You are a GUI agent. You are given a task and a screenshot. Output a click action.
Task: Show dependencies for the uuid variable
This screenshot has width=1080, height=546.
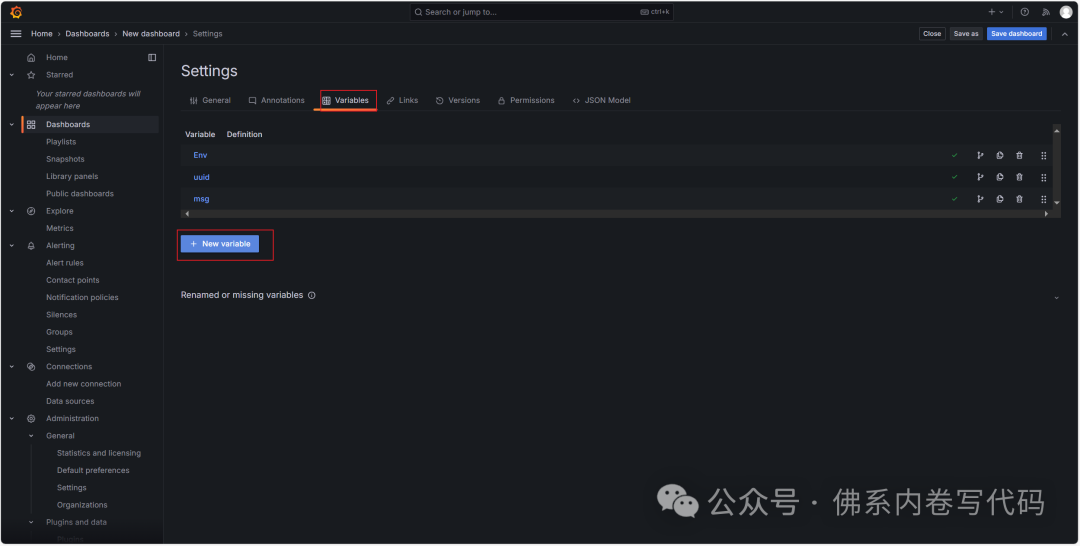pyautogui.click(x=980, y=177)
